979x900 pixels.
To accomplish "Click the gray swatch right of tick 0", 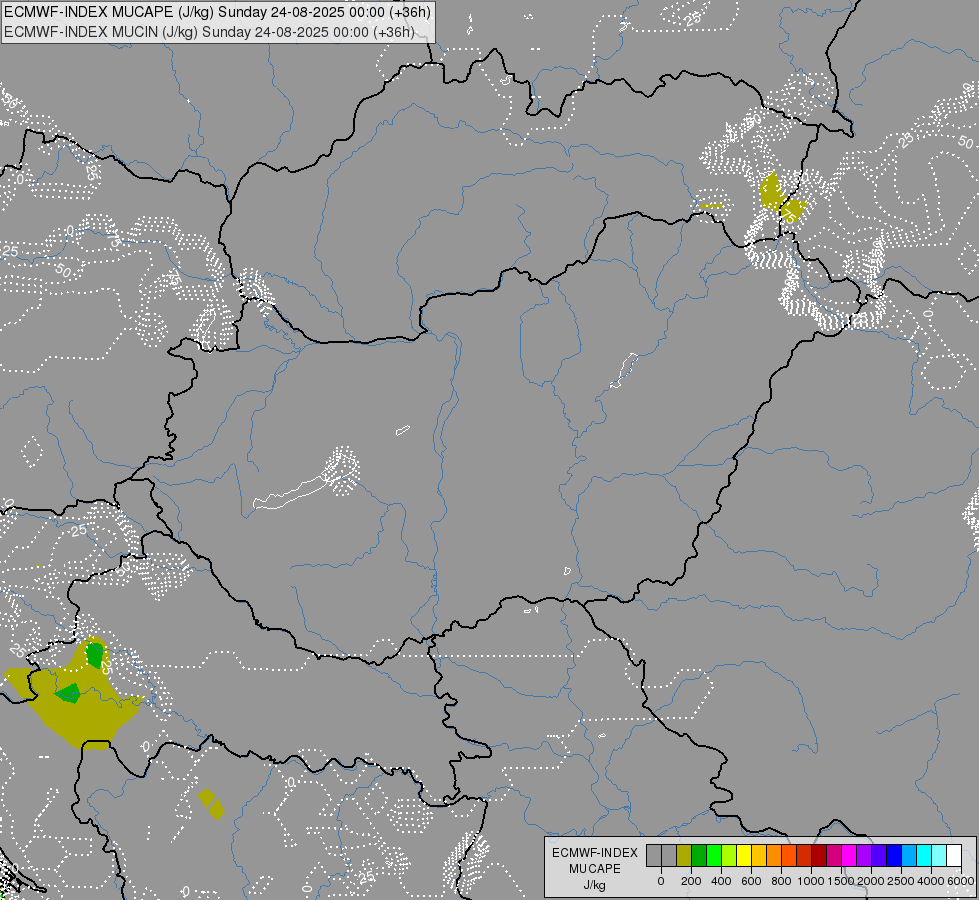I will click(669, 855).
